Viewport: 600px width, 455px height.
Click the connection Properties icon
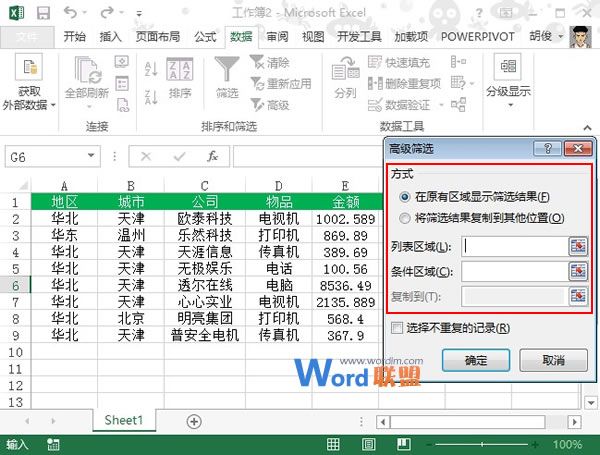click(x=122, y=83)
